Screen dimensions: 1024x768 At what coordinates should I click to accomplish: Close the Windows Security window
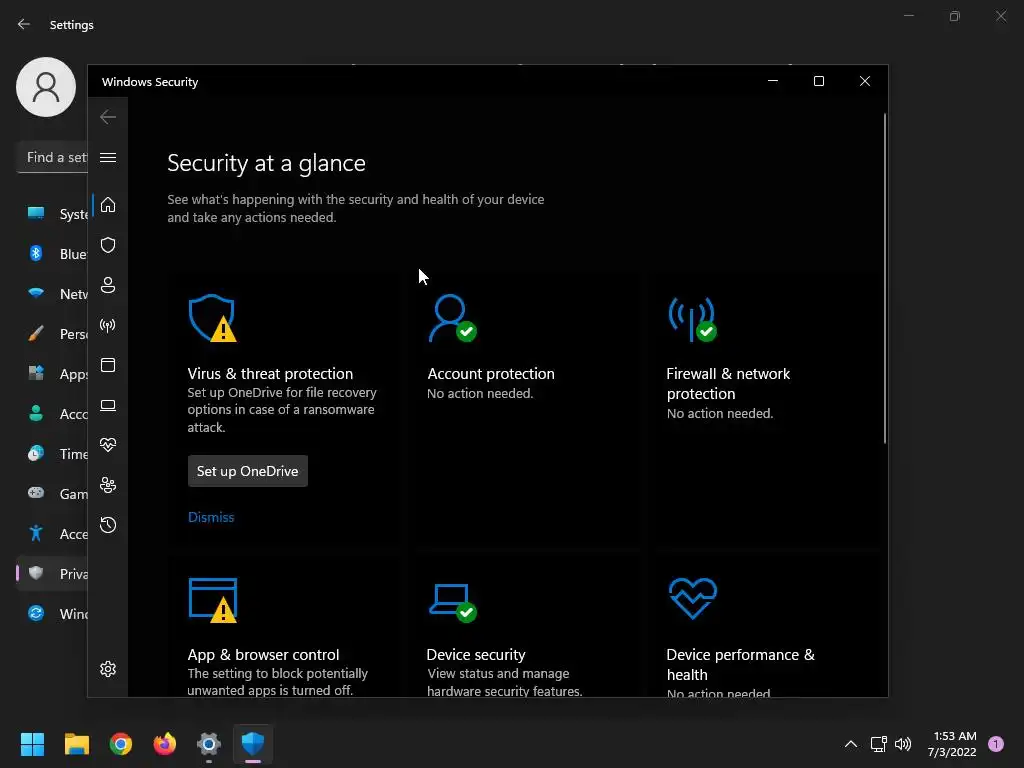coord(865,81)
